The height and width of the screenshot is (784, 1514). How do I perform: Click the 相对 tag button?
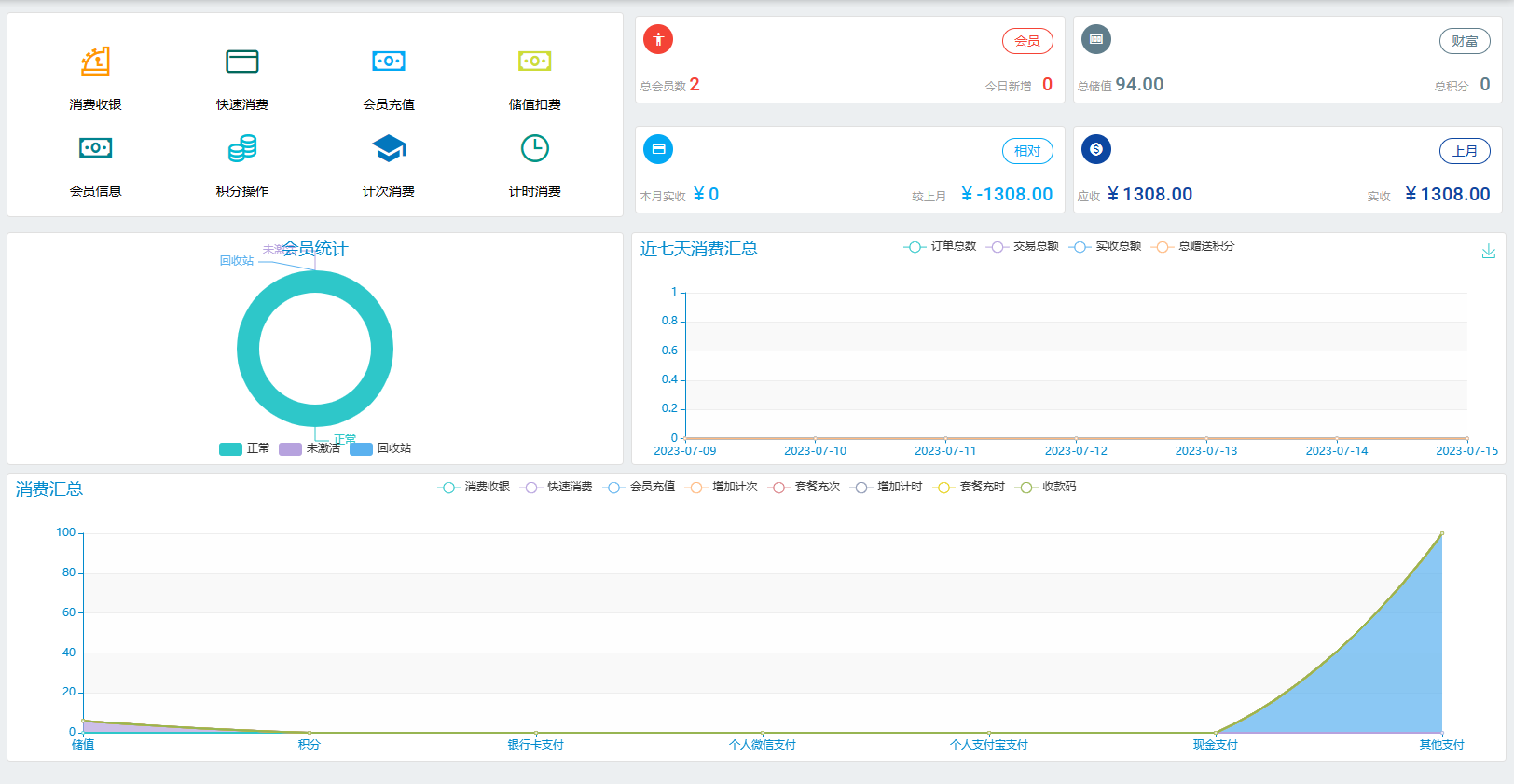[1027, 151]
